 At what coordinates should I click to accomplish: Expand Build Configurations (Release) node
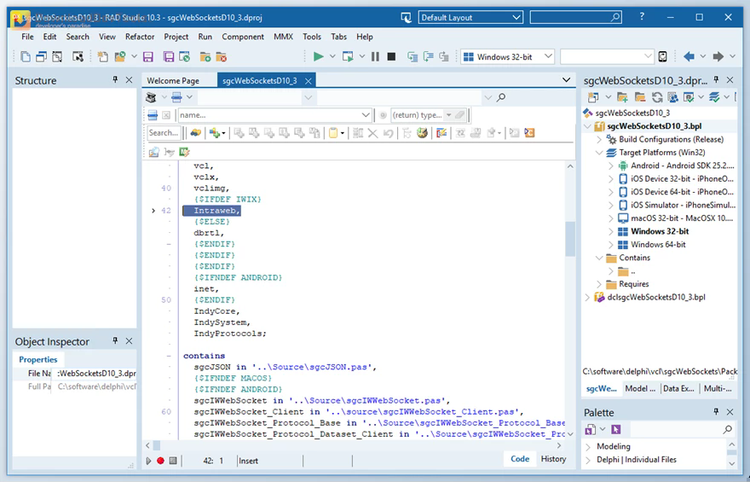(599, 140)
